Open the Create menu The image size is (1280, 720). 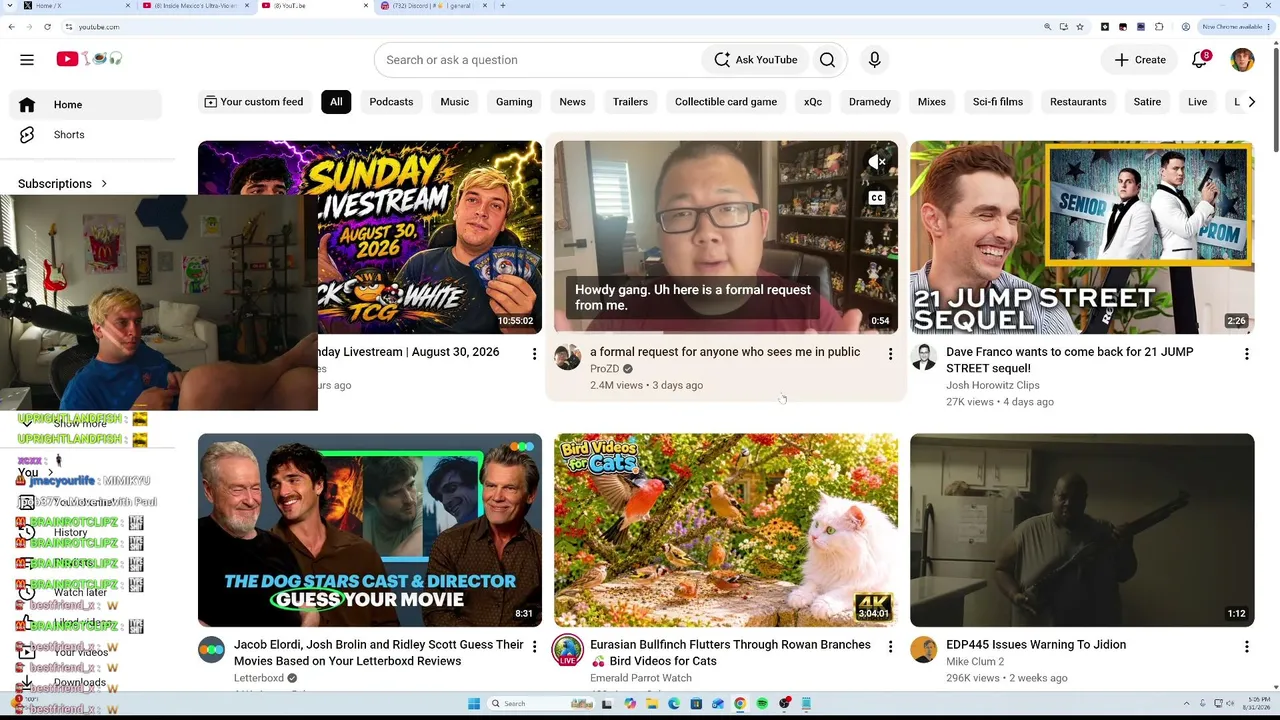pyautogui.click(x=1140, y=60)
